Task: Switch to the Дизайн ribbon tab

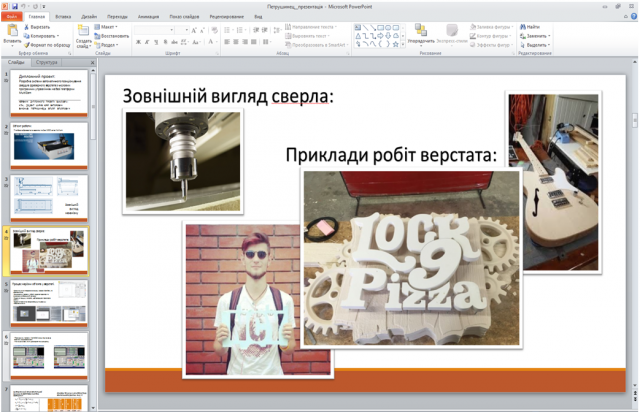Action: pyautogui.click(x=89, y=17)
